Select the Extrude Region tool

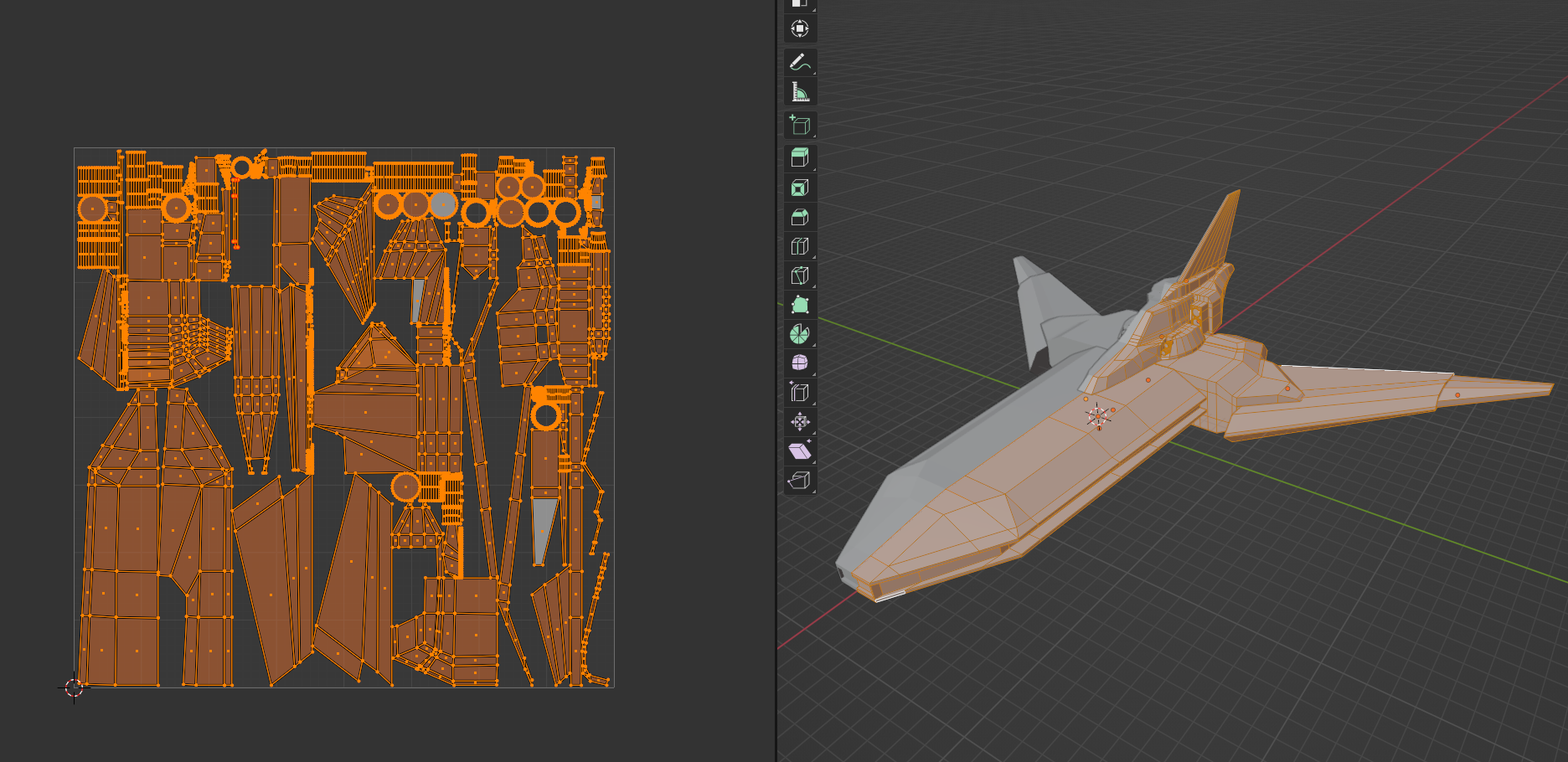coord(800,157)
